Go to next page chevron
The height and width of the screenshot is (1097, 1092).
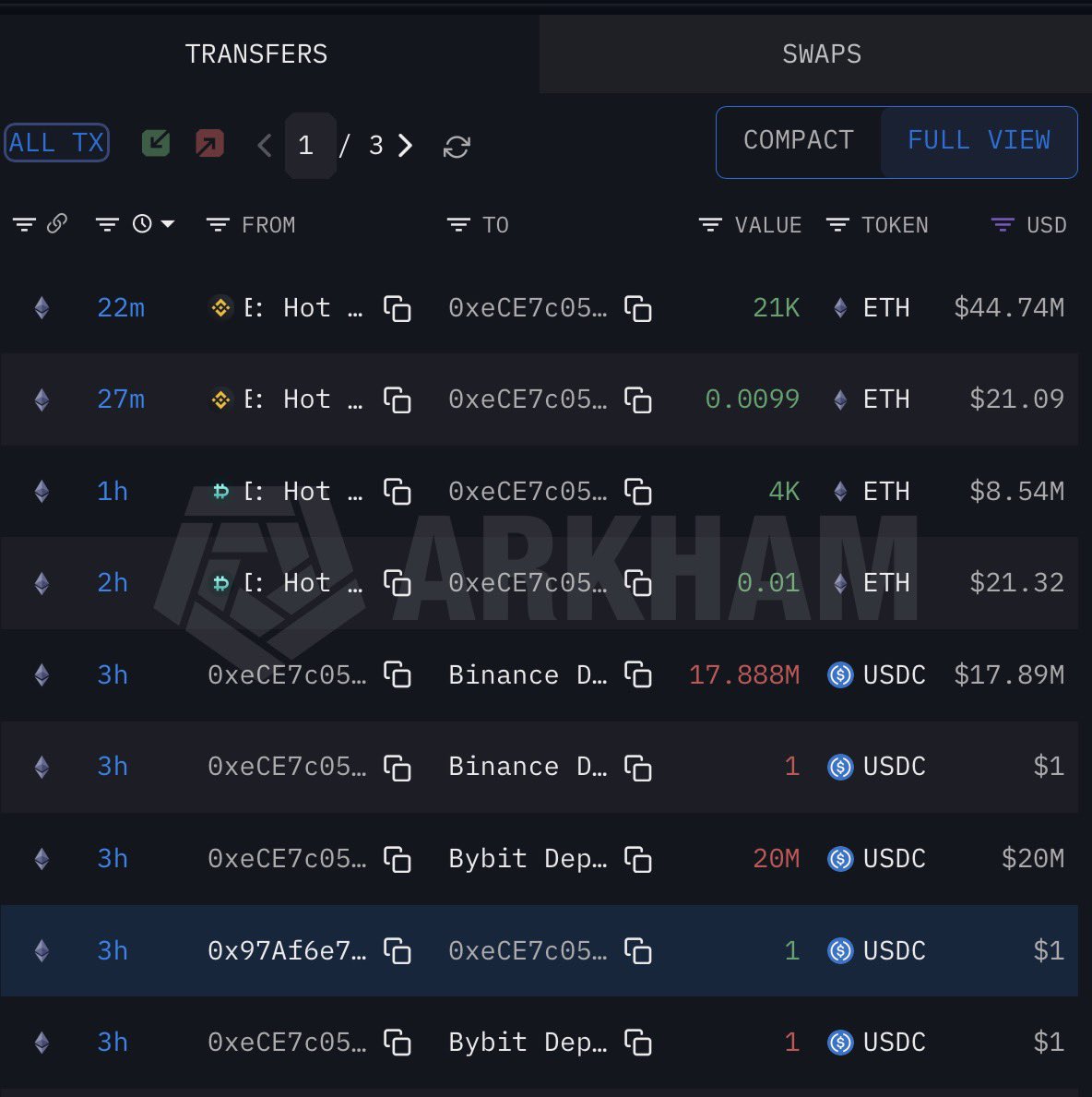(x=405, y=146)
